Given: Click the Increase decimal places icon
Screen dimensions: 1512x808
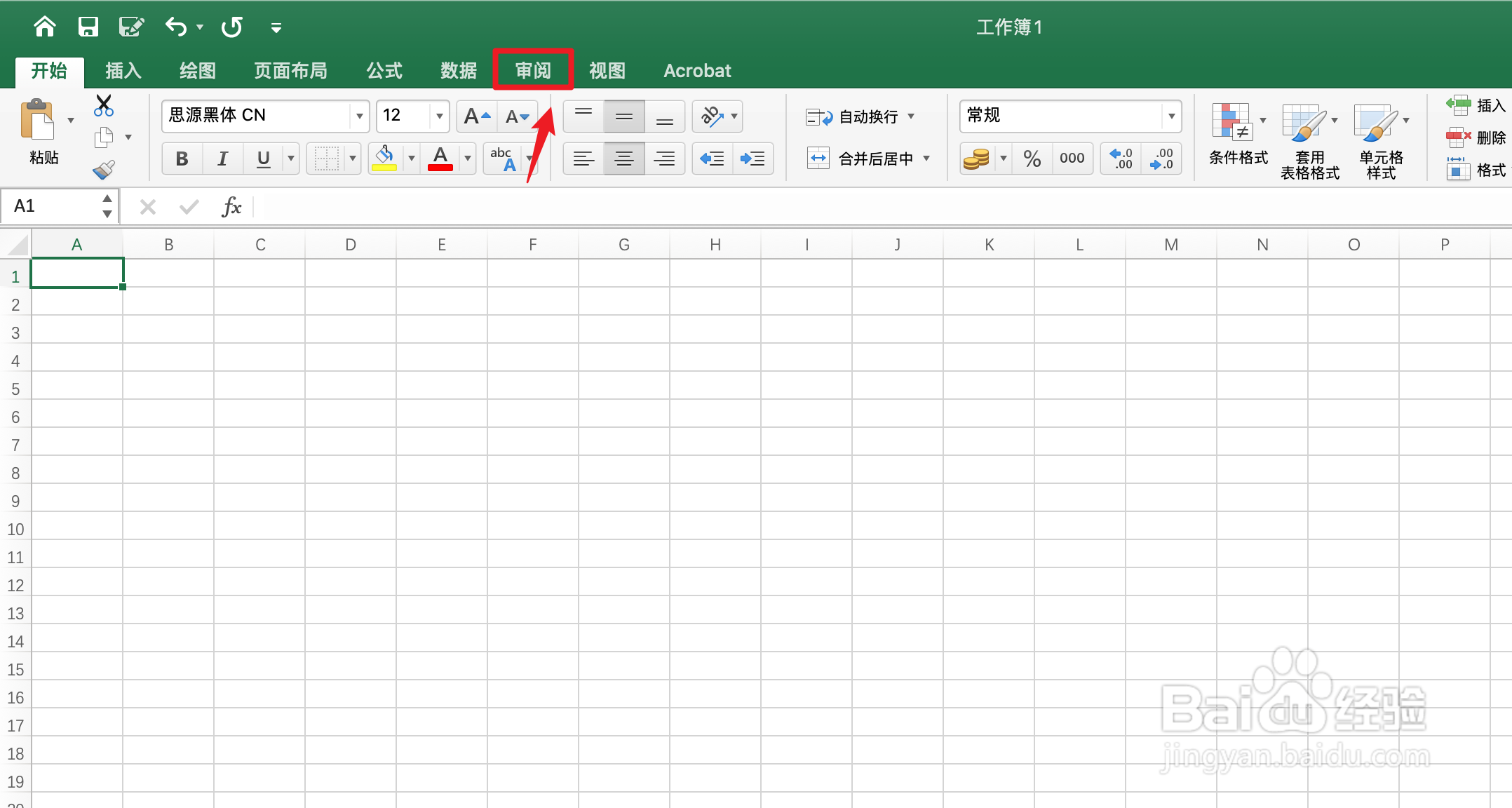Looking at the screenshot, I should (x=1121, y=159).
